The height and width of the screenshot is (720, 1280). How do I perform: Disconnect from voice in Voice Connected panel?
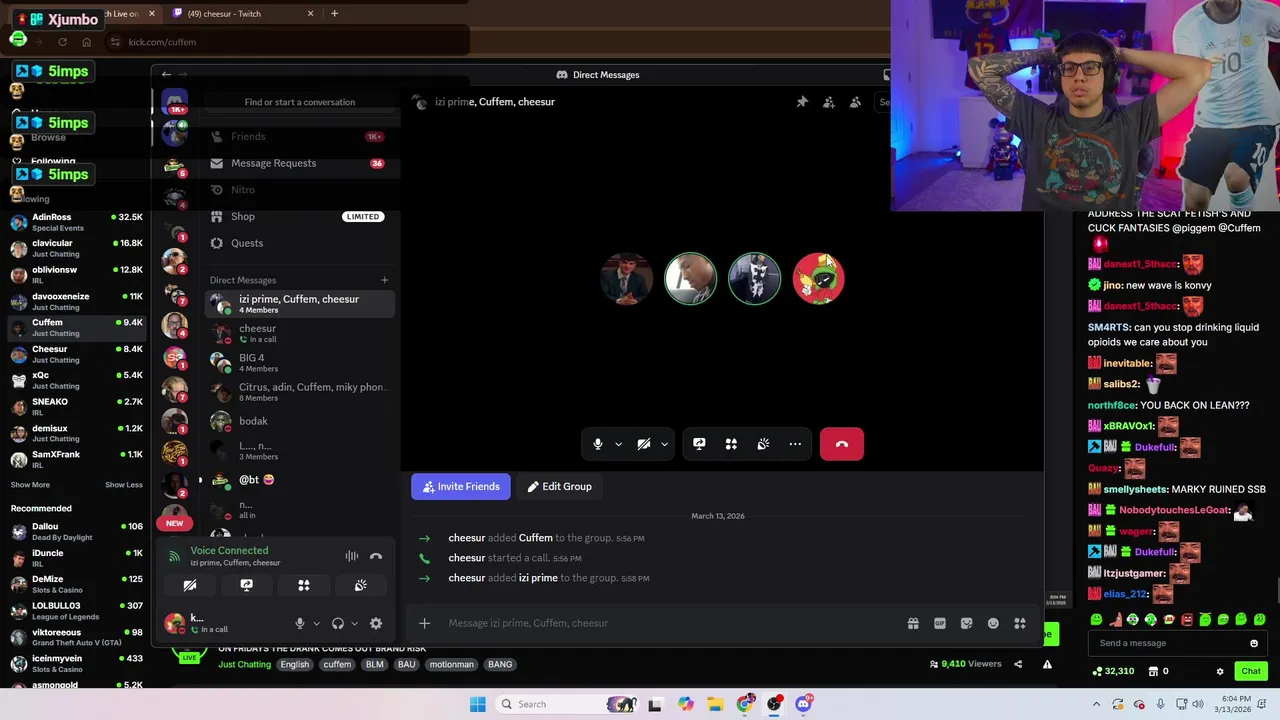376,556
